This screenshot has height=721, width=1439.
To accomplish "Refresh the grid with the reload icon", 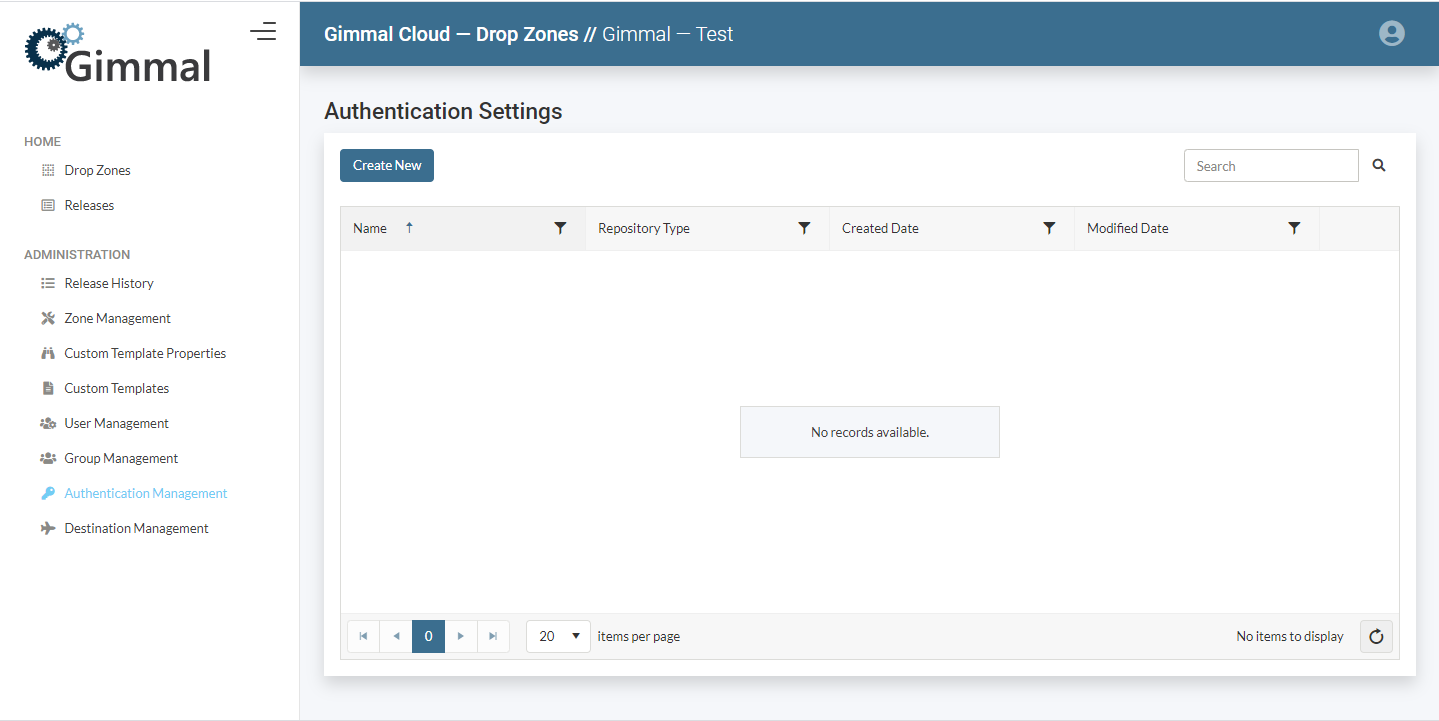I will coord(1376,636).
